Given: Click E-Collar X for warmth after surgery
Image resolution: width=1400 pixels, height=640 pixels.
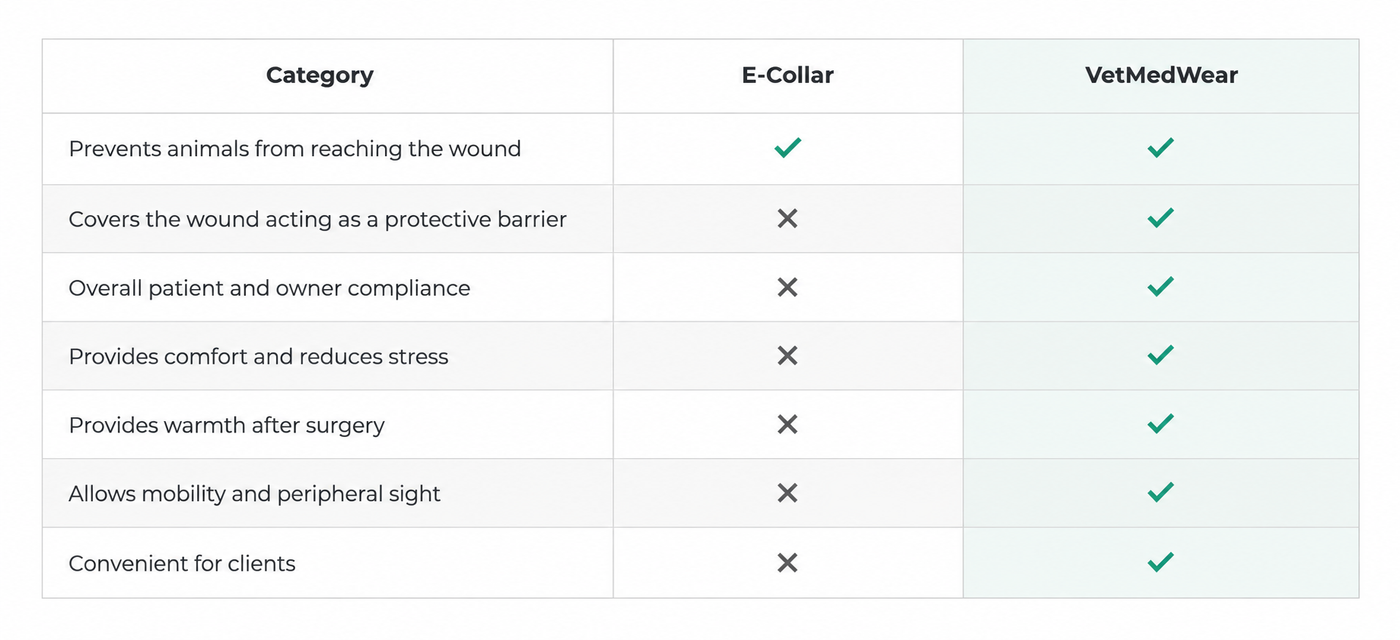Looking at the screenshot, I should (788, 424).
